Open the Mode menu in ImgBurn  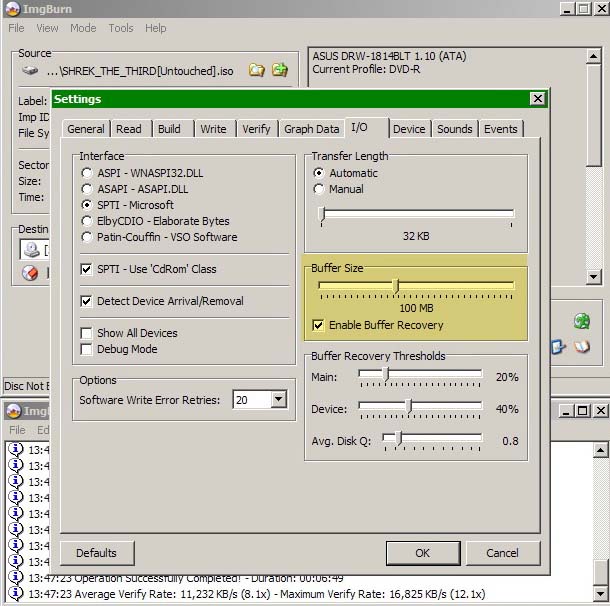[x=83, y=28]
